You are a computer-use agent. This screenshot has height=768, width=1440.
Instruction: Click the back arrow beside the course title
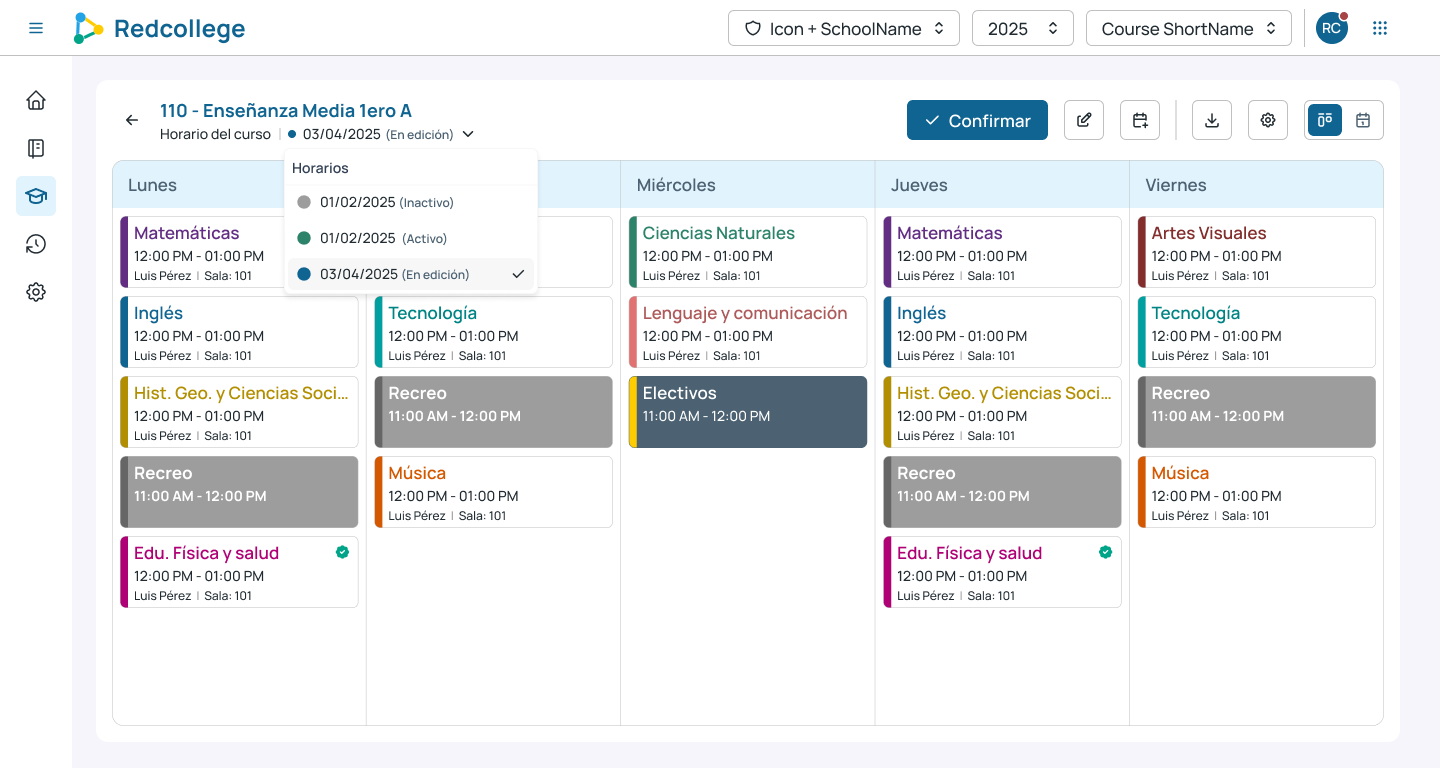(x=132, y=120)
